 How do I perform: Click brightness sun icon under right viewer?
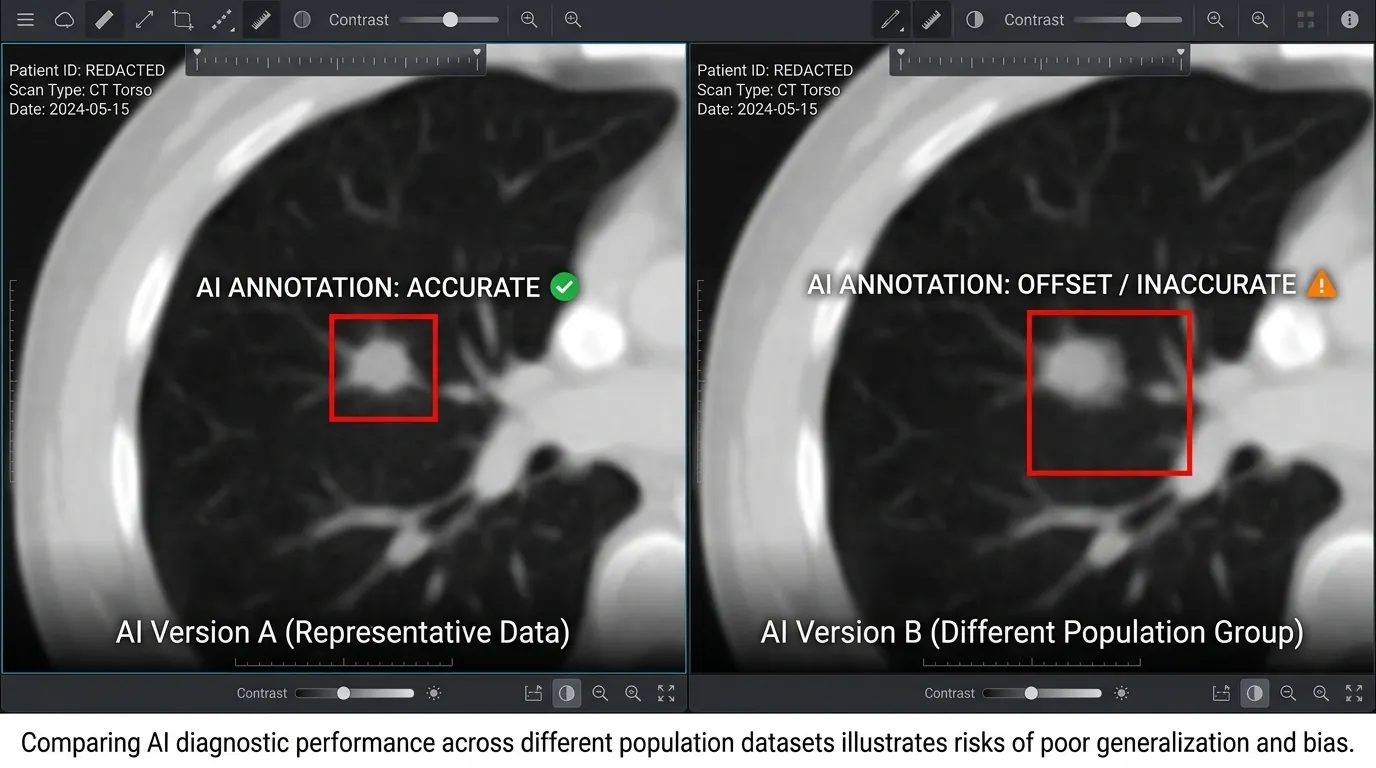[x=1122, y=693]
